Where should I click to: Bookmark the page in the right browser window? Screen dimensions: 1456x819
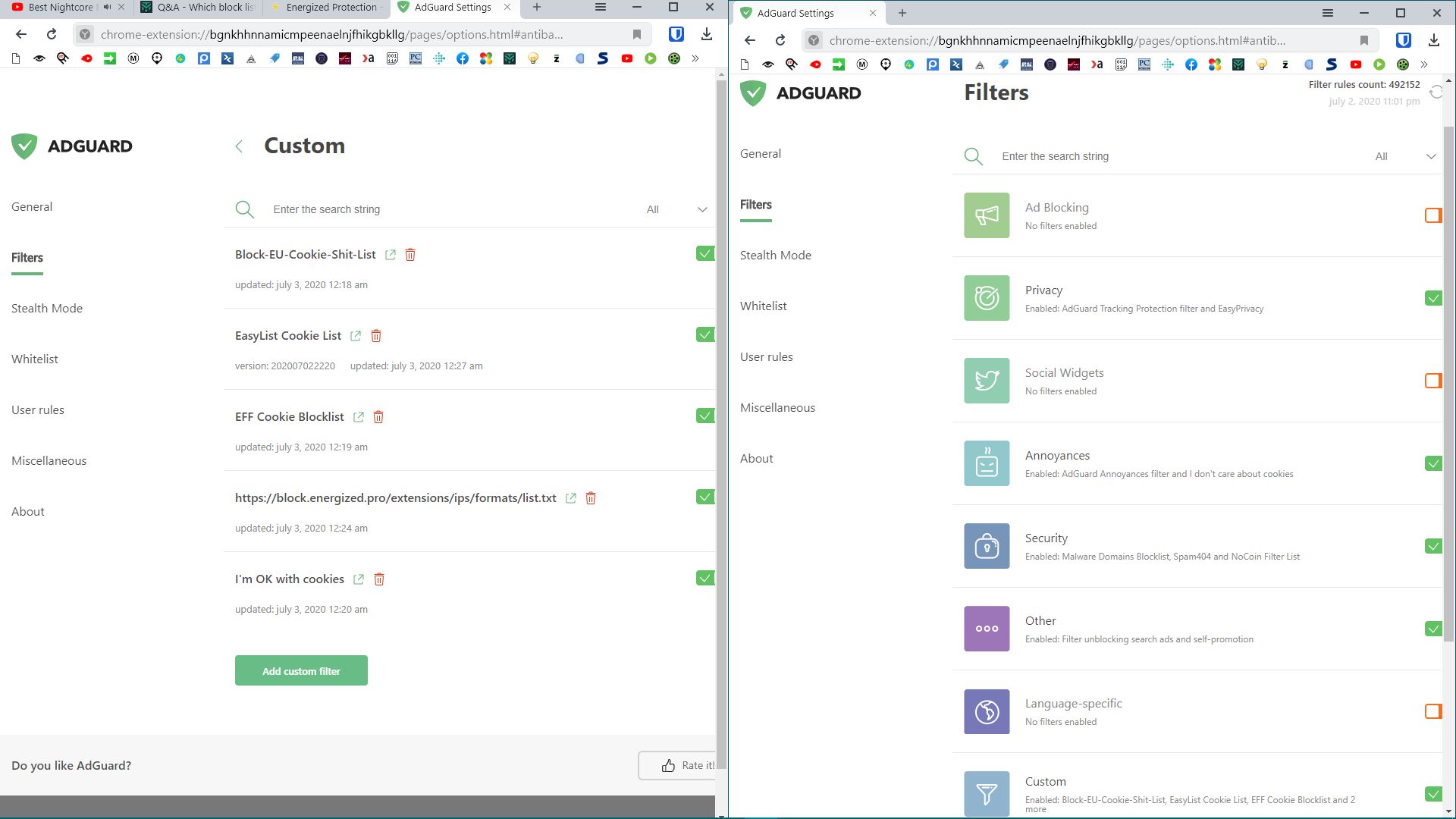click(x=1364, y=40)
